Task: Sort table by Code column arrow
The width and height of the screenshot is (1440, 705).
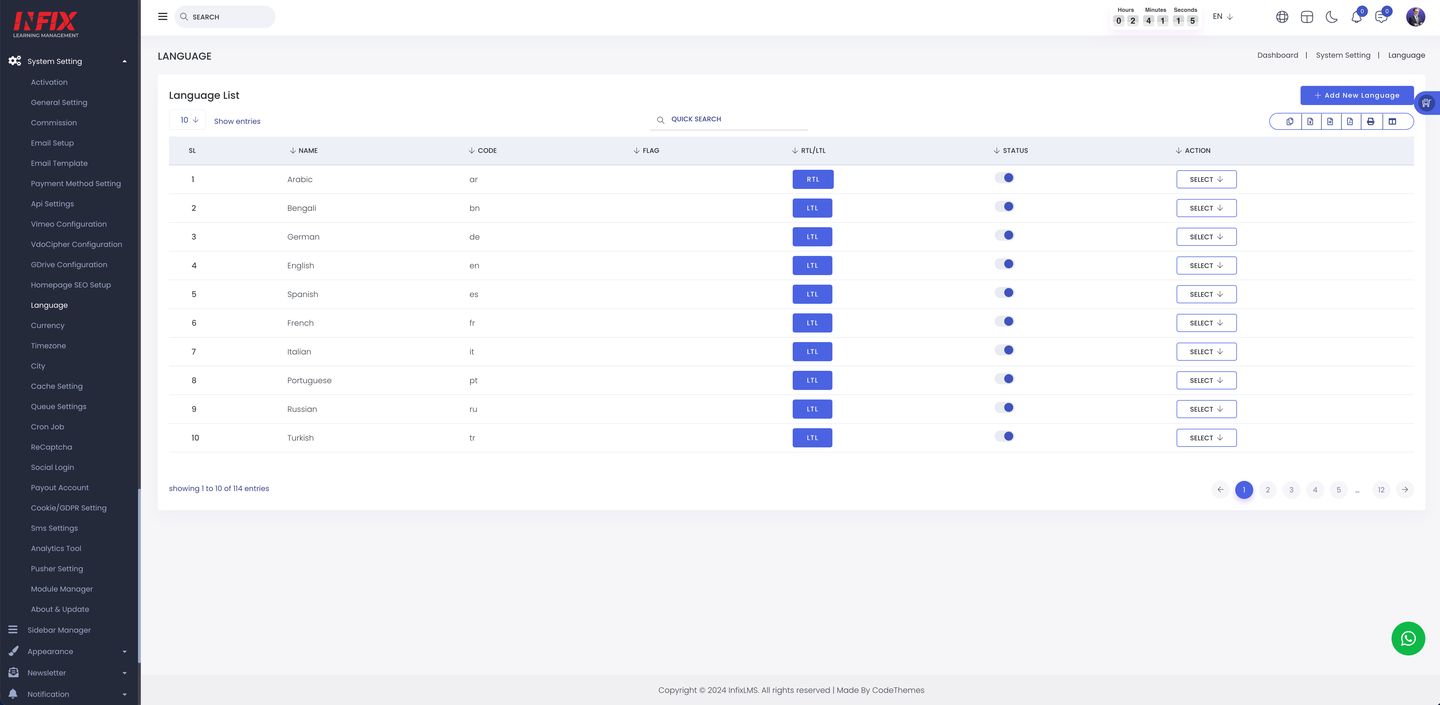Action: (472, 151)
